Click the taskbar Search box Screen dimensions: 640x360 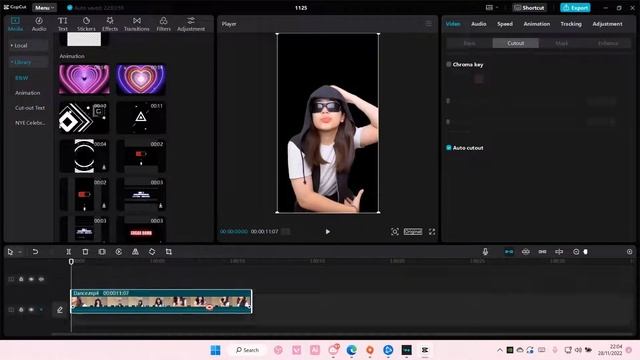click(248, 350)
